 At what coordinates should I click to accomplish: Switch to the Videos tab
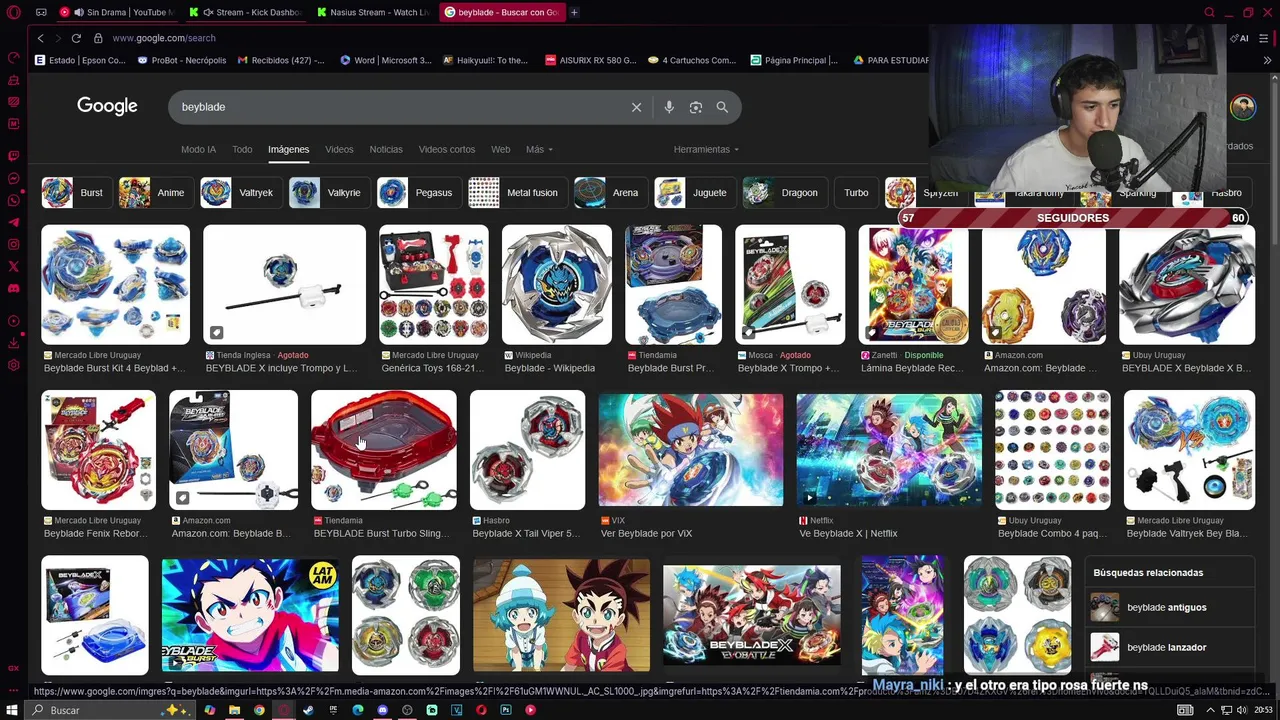pyautogui.click(x=339, y=149)
